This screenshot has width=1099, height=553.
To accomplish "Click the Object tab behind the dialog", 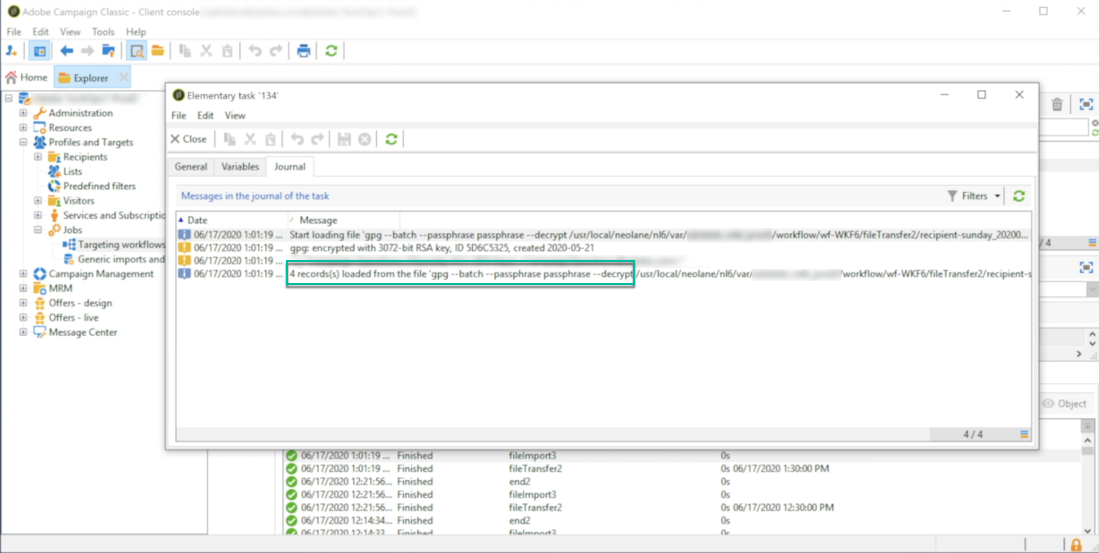I will (x=1064, y=404).
